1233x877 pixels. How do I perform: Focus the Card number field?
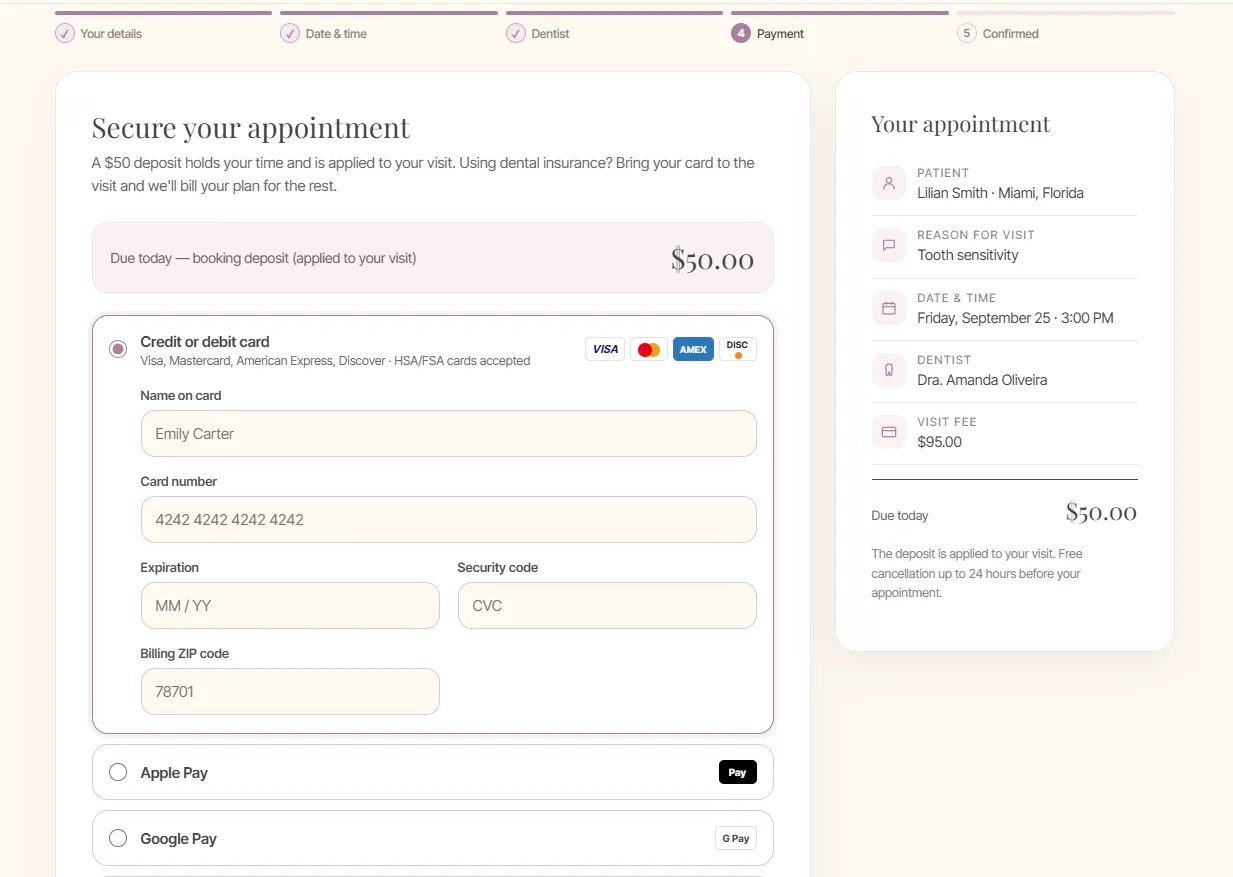(448, 519)
